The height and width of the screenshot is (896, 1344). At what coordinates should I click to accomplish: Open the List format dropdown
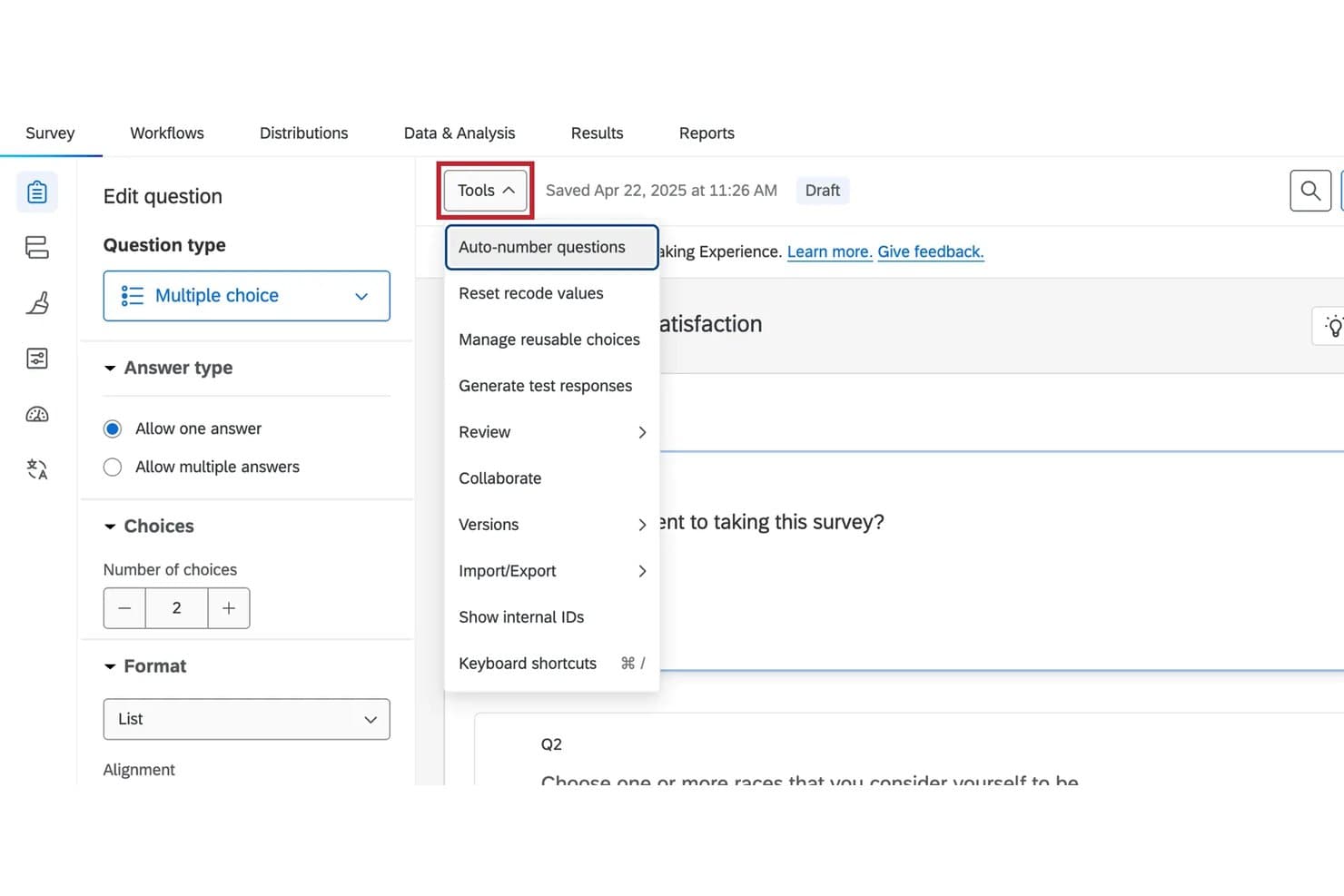click(x=247, y=719)
